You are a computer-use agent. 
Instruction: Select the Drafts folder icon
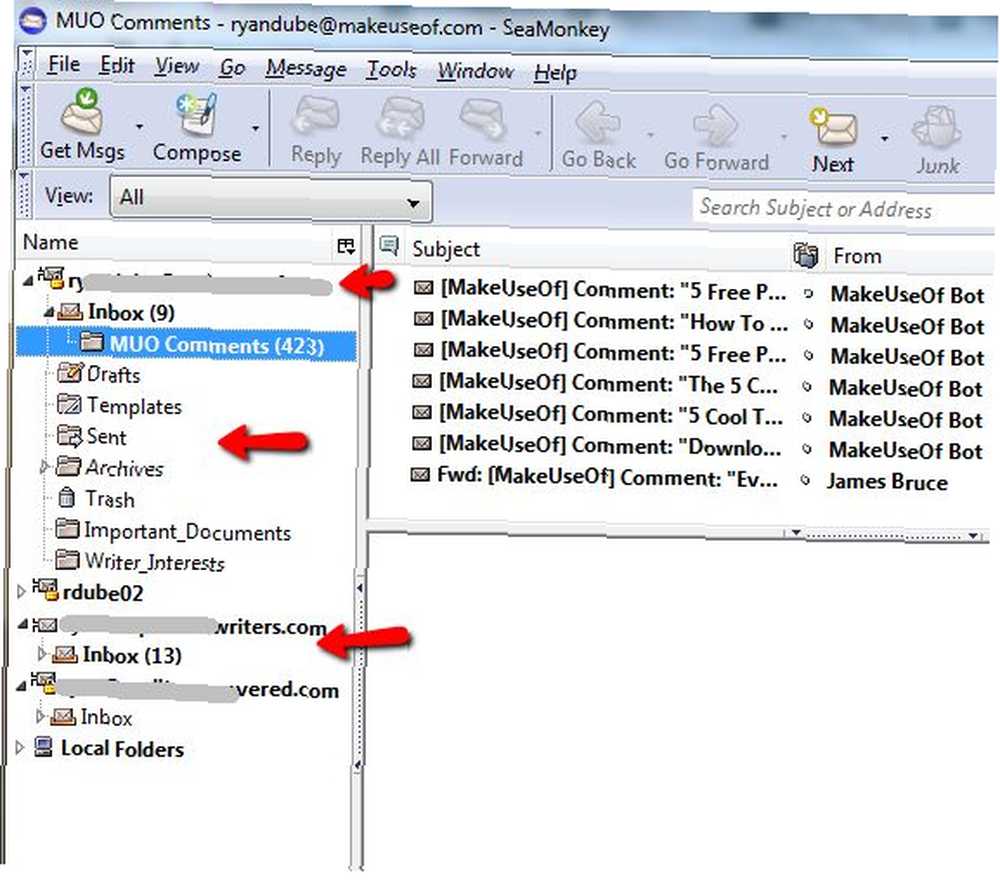(70, 372)
